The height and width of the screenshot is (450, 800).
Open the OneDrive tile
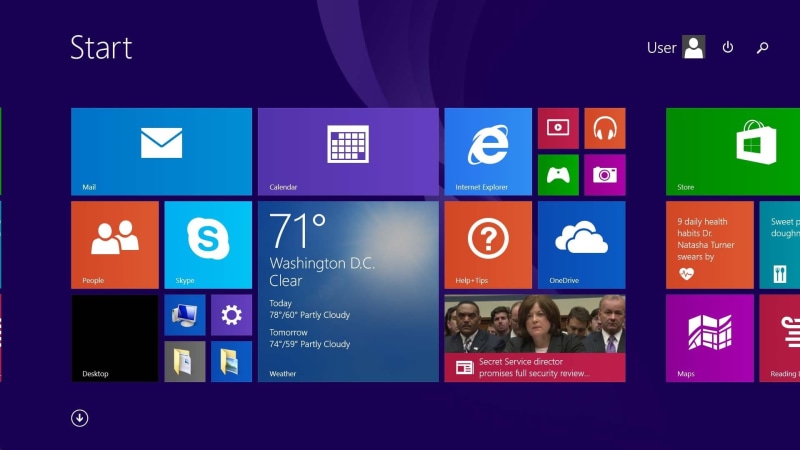[x=582, y=245]
